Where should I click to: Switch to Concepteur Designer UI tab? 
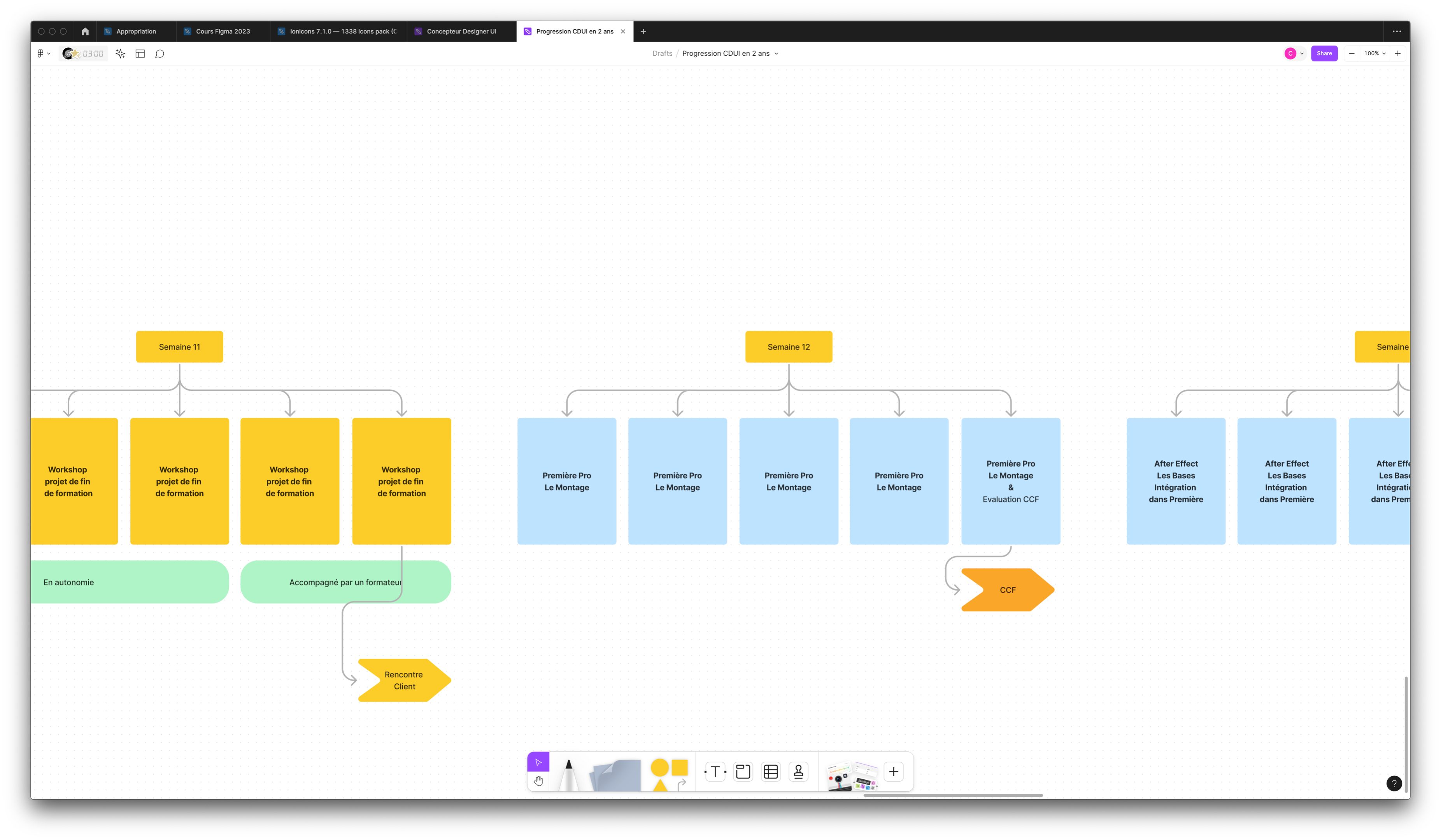tap(461, 31)
